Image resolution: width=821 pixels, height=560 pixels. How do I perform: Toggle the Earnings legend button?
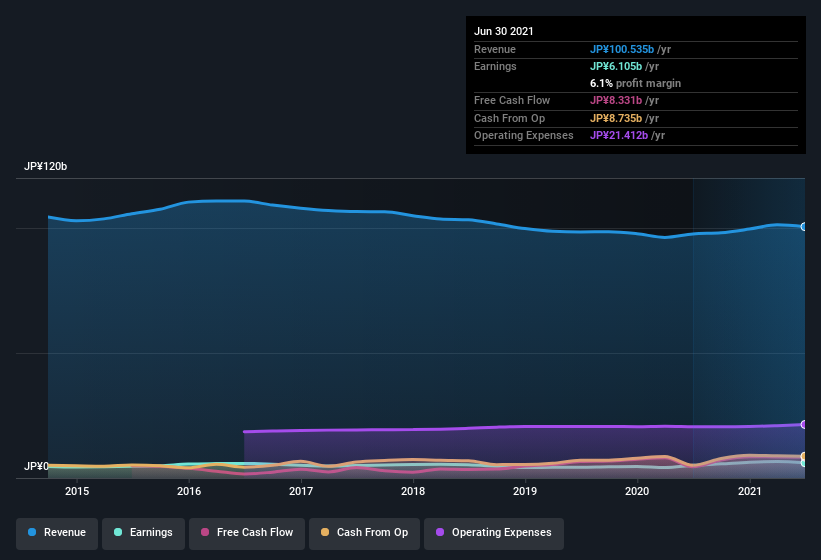[x=143, y=533]
